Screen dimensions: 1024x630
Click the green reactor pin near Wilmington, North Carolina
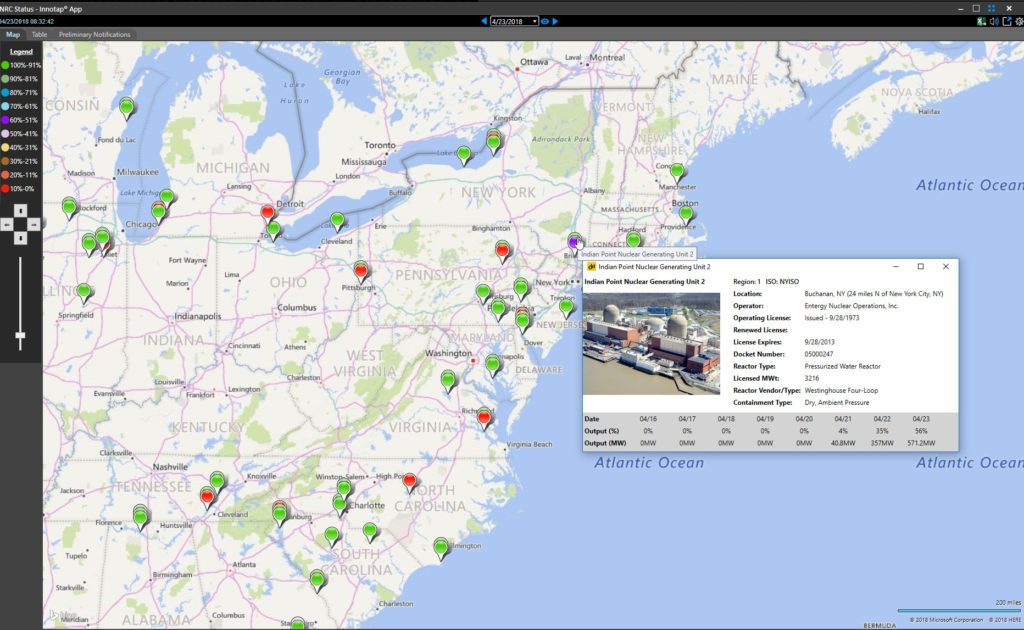click(x=441, y=547)
